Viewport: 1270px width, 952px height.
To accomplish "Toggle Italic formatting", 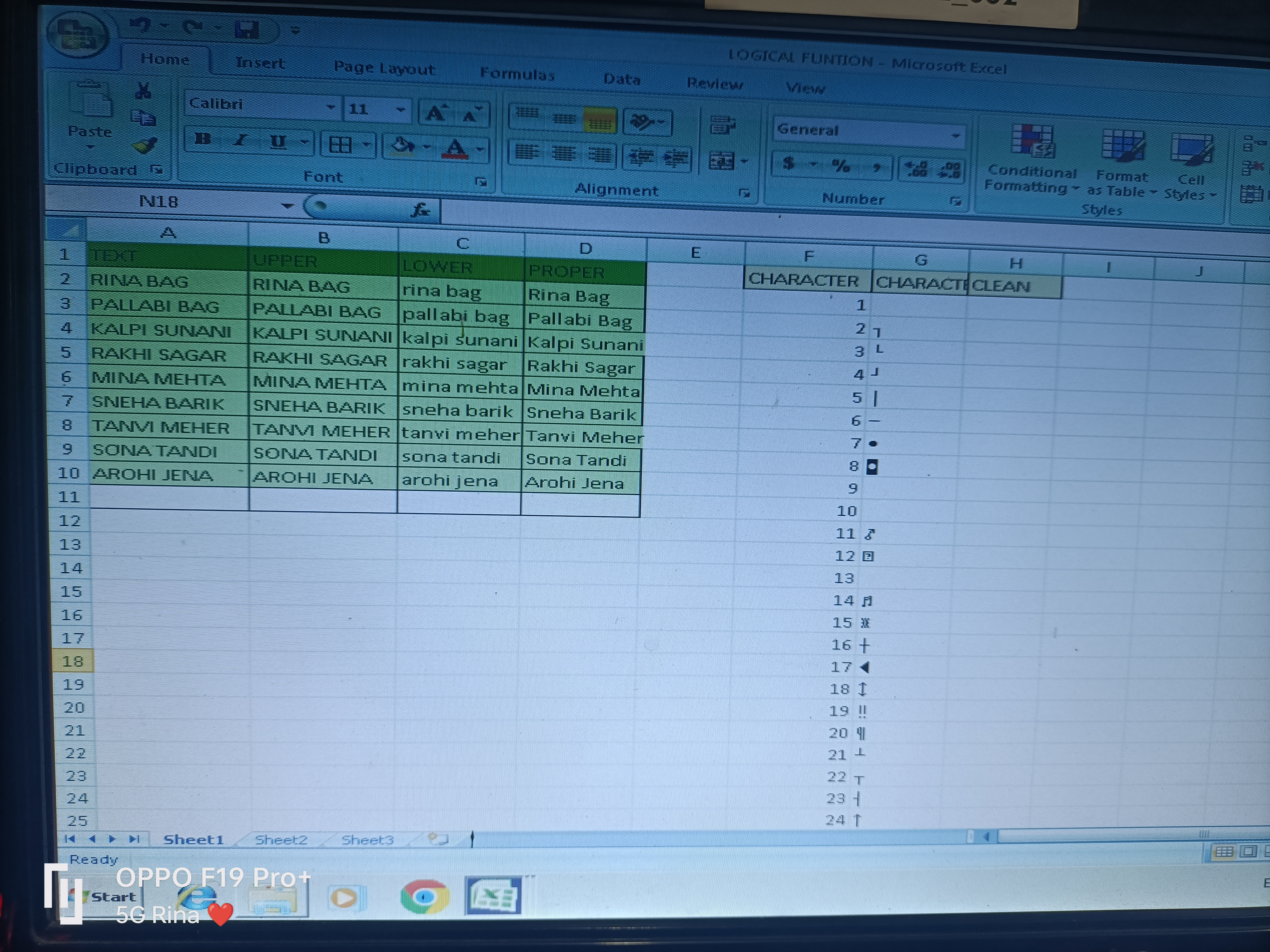I will pos(241,140).
